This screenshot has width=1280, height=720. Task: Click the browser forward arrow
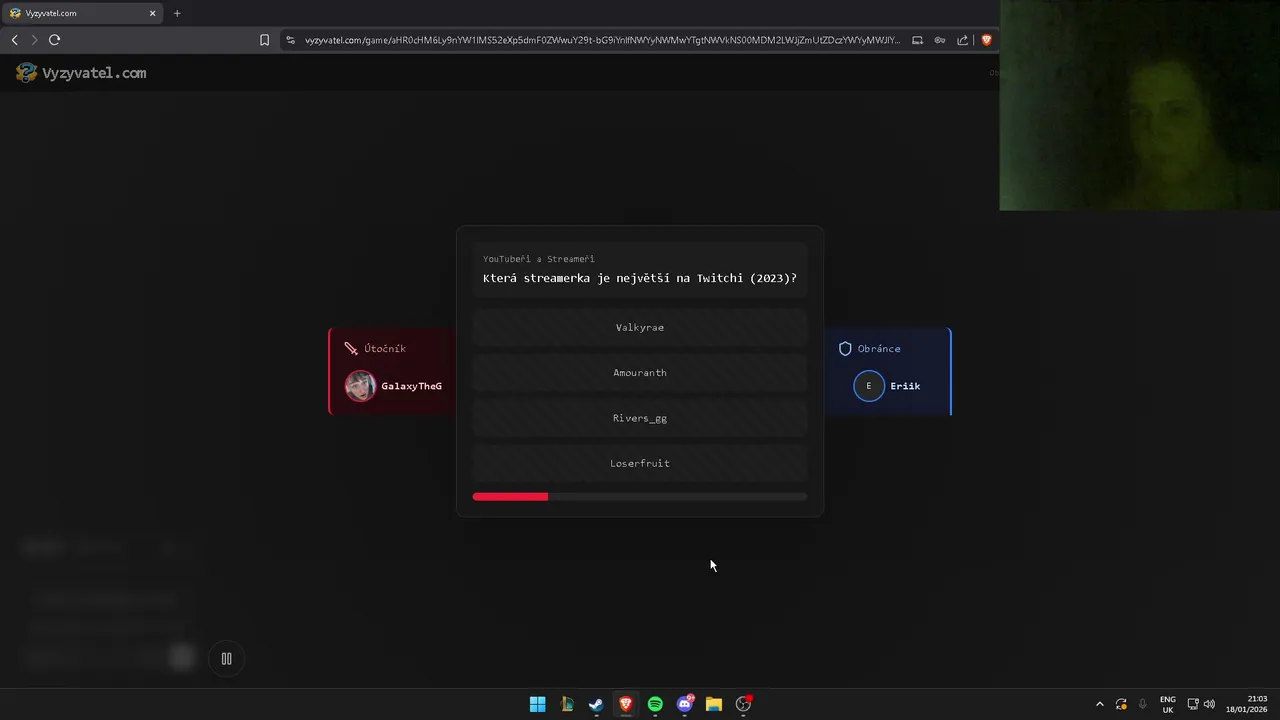tap(34, 40)
